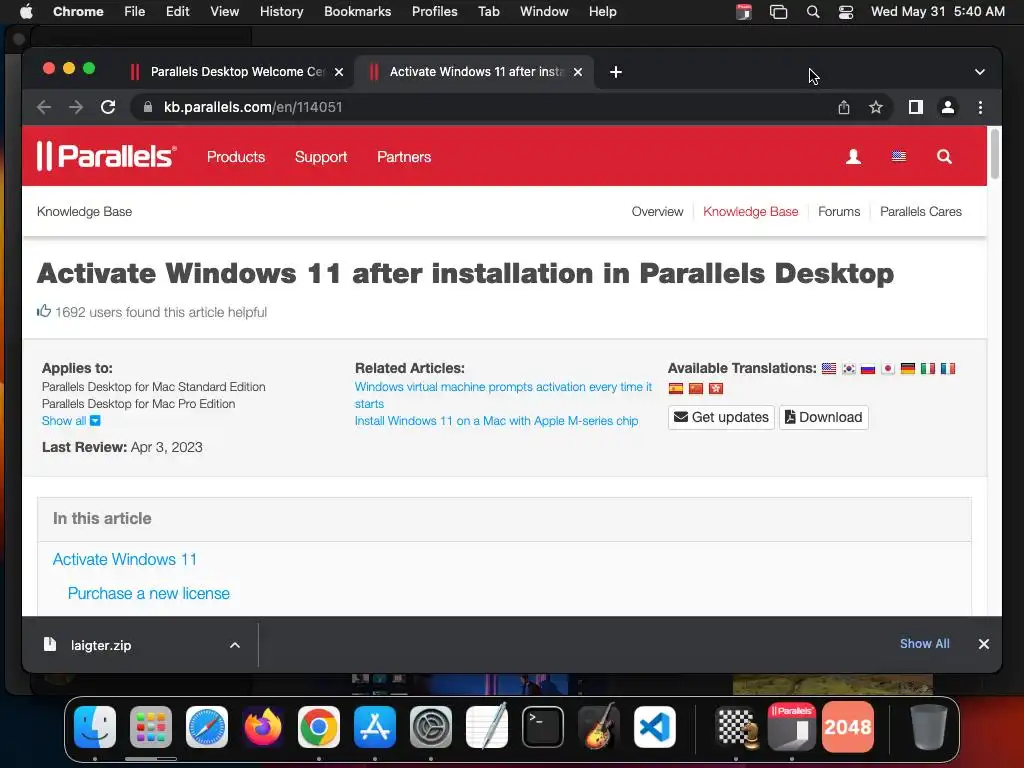The image size is (1024, 768).
Task: Go to the Parallels Cares section
Action: click(x=920, y=212)
